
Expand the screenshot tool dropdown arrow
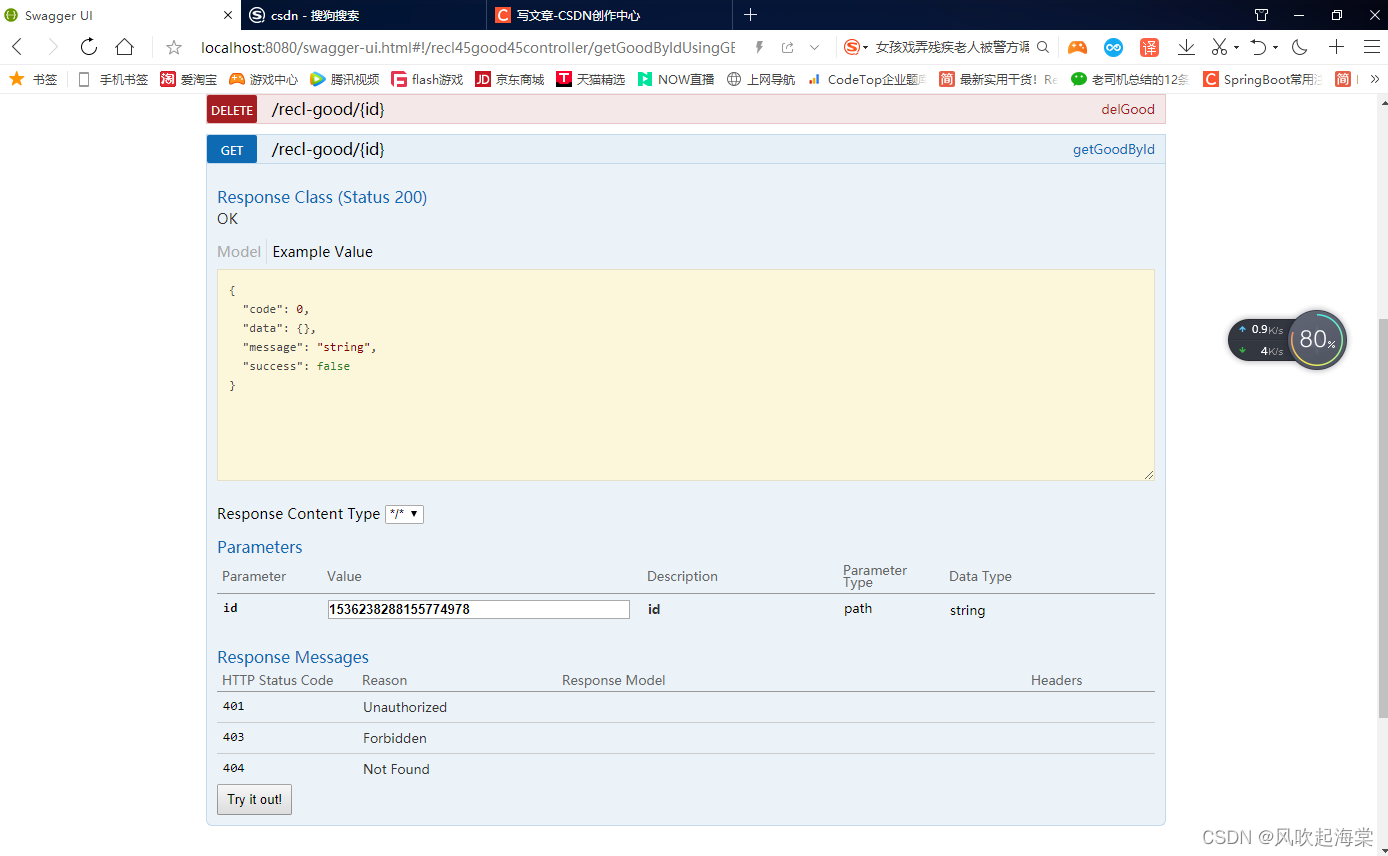click(1236, 48)
